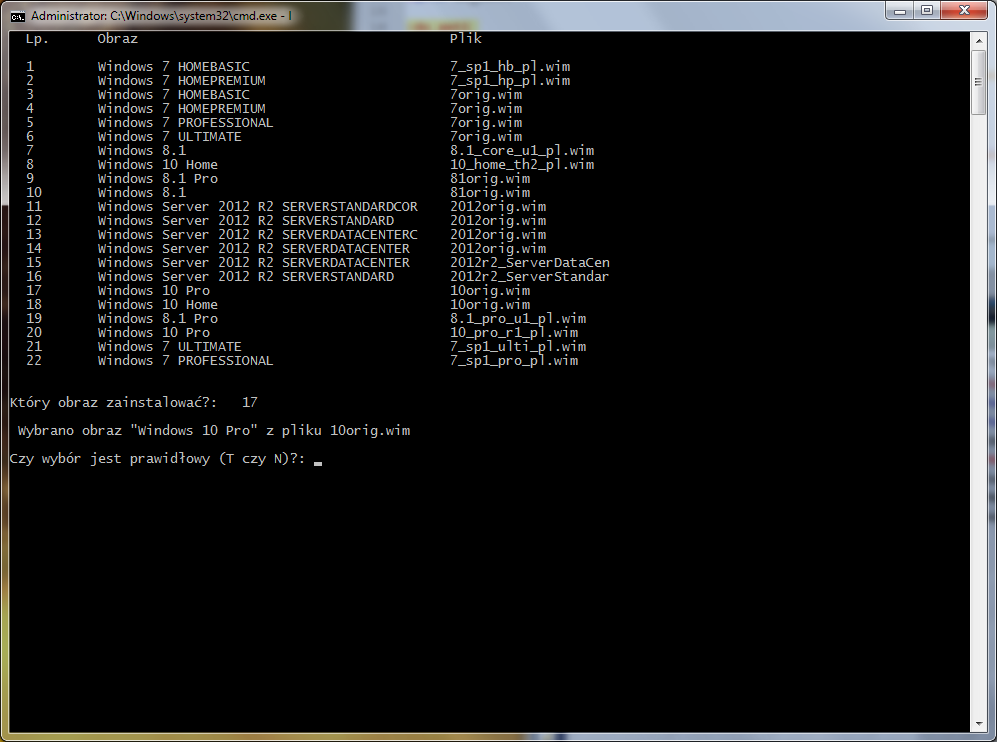Click the scrollbar down arrow
The image size is (997, 742).
tap(979, 724)
